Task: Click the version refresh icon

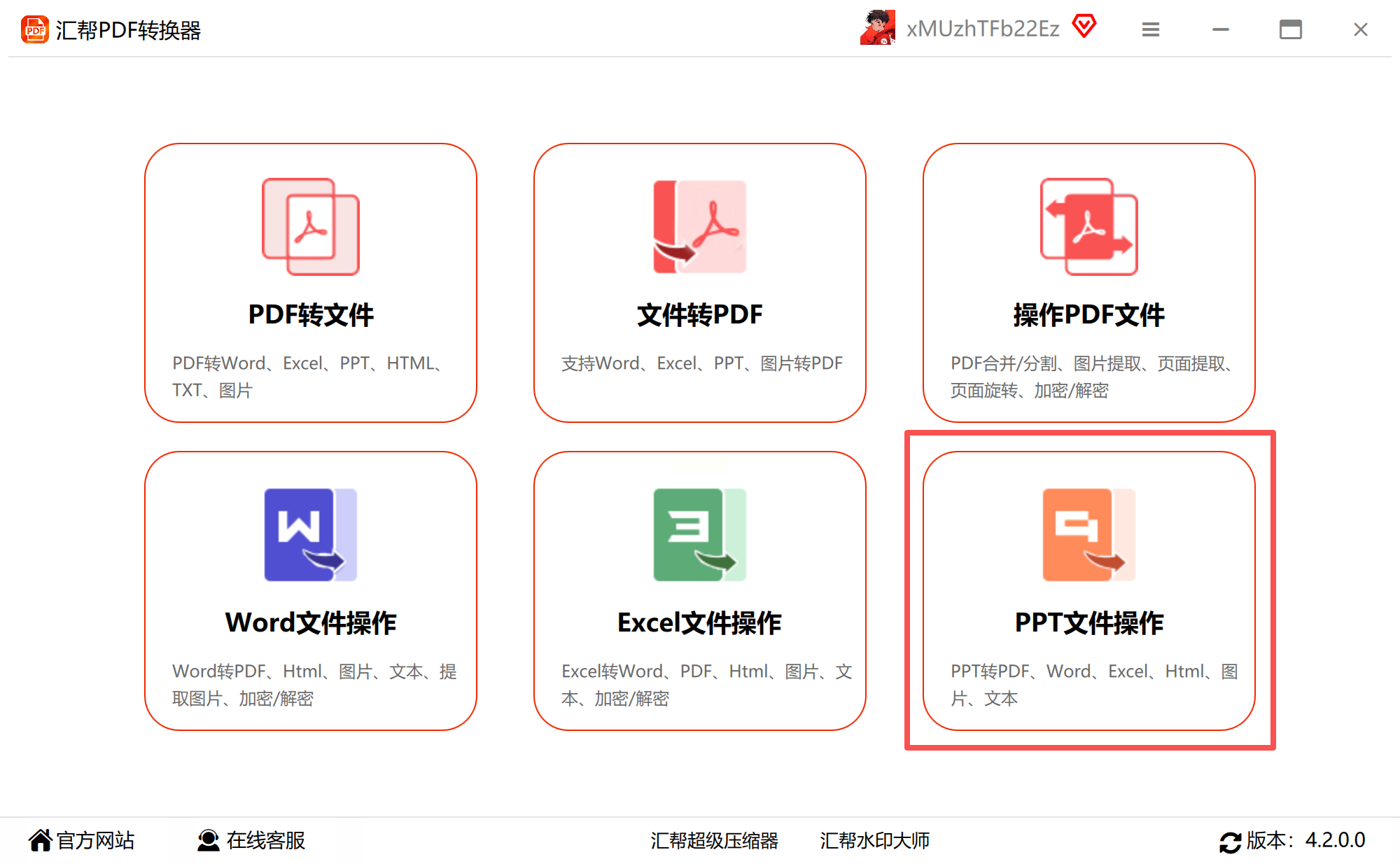Action: (x=1230, y=842)
